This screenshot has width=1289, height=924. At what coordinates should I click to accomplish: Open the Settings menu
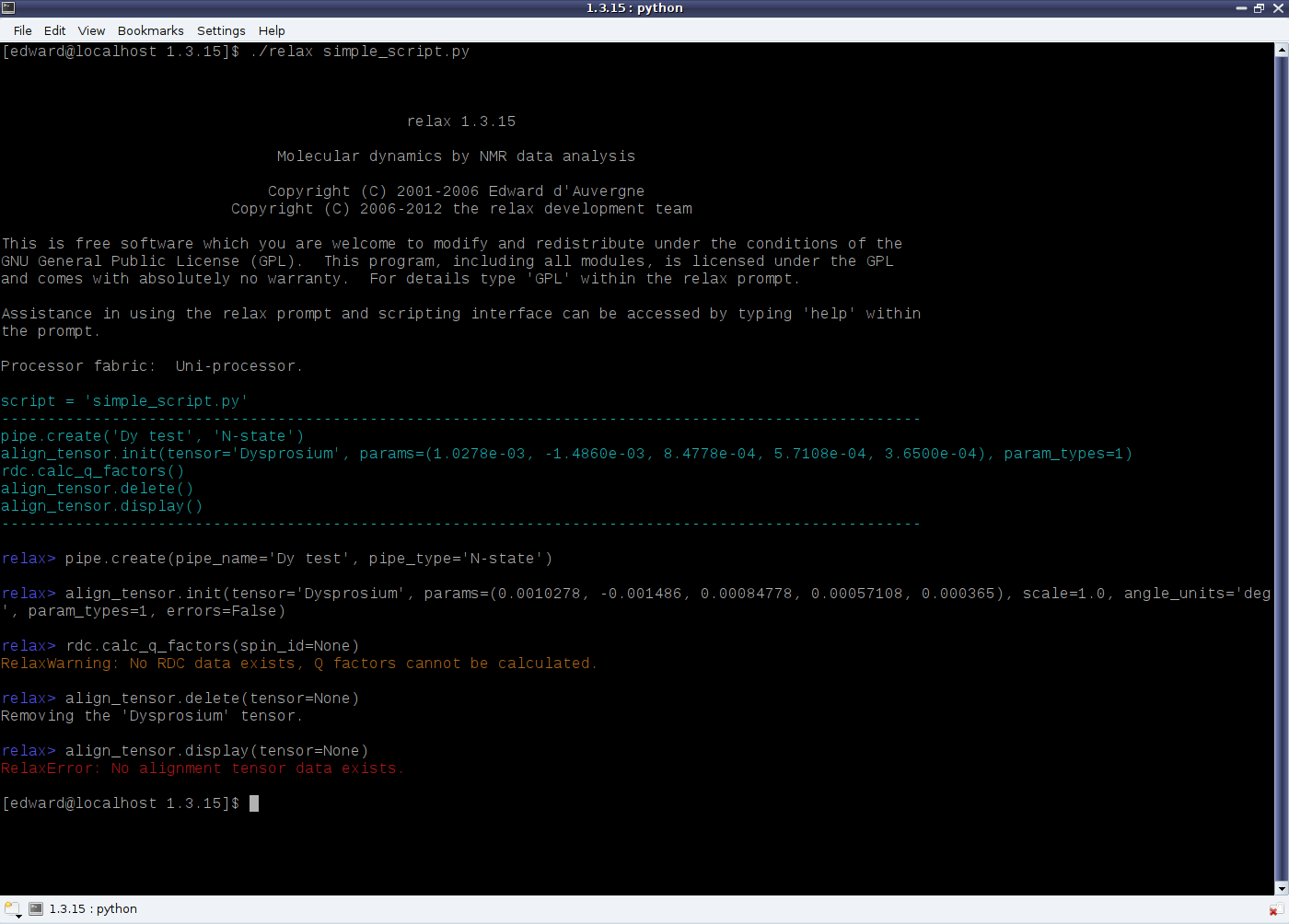click(221, 30)
